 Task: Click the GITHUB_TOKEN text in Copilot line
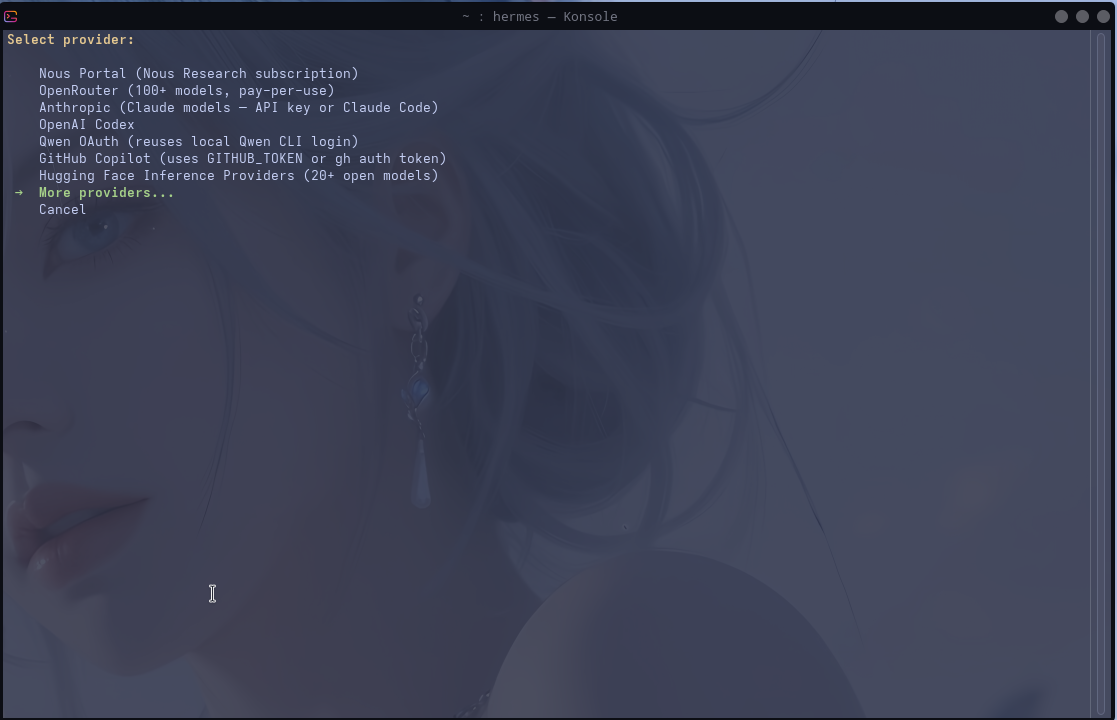[254, 159]
